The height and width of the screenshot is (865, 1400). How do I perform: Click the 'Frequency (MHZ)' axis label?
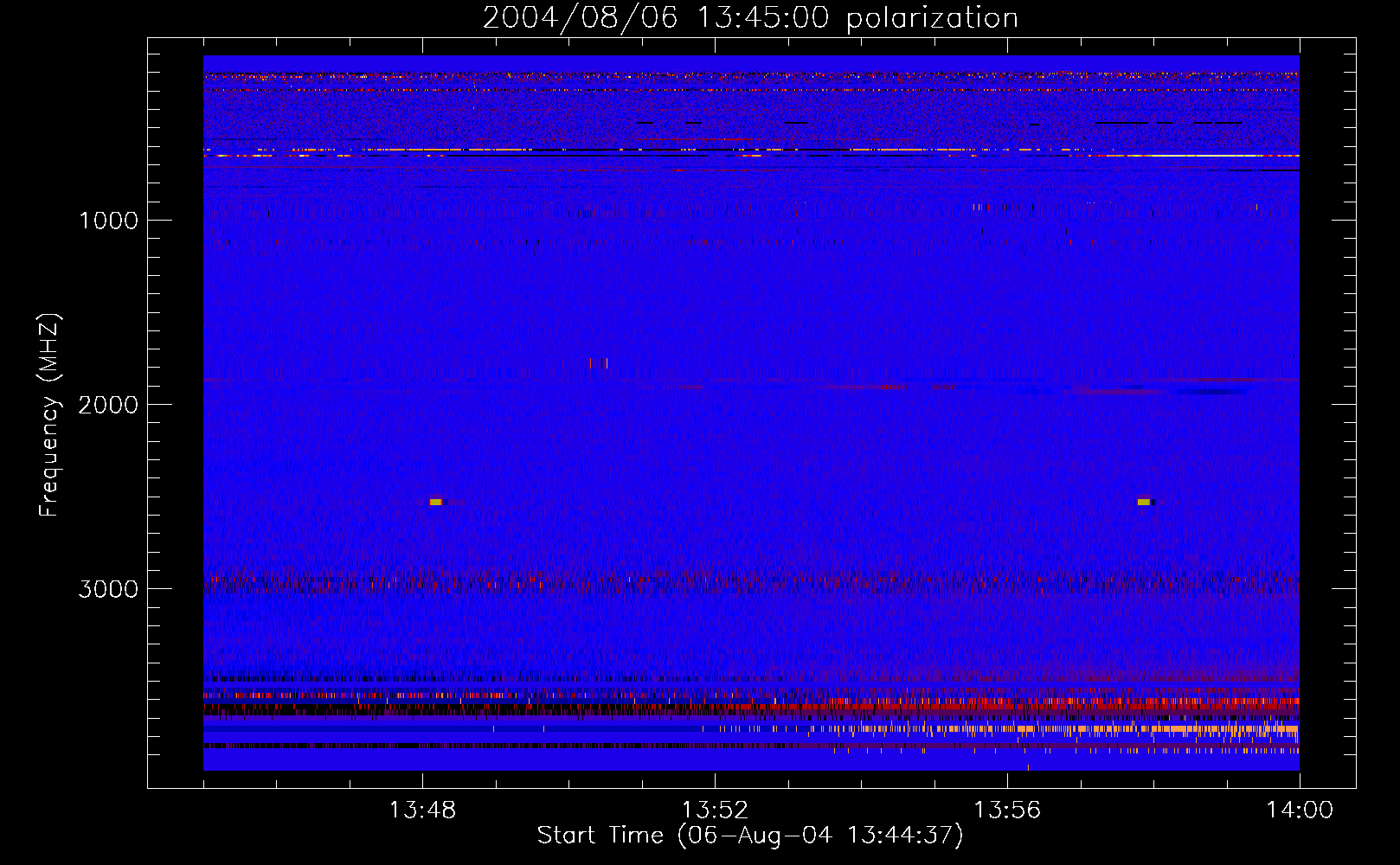click(x=49, y=415)
